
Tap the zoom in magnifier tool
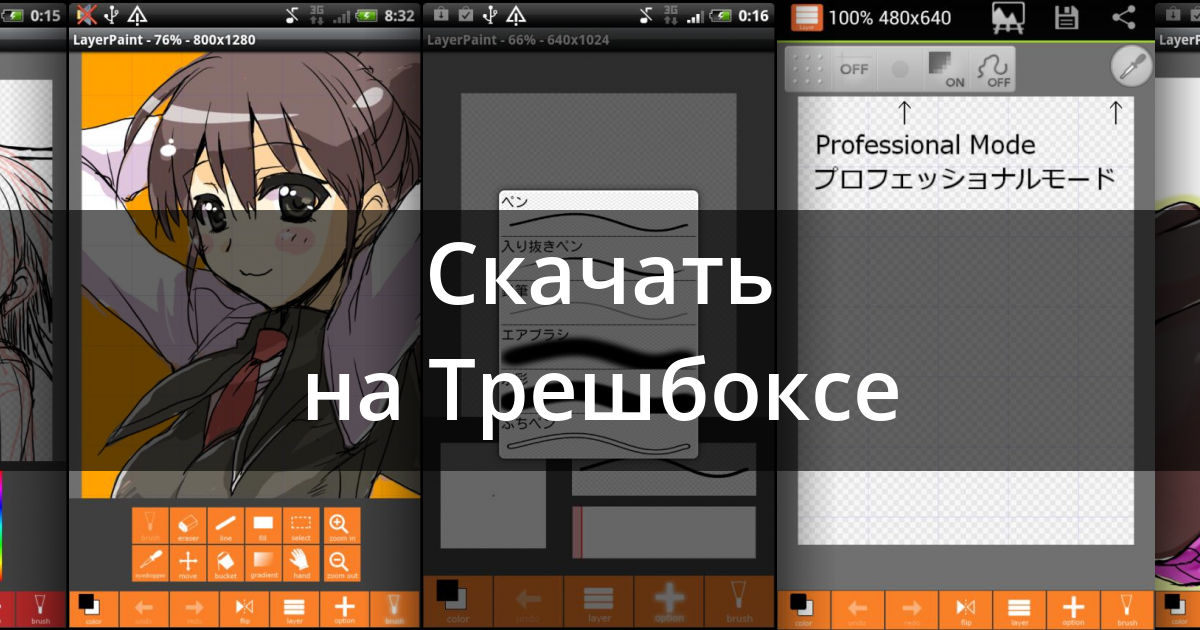(340, 526)
